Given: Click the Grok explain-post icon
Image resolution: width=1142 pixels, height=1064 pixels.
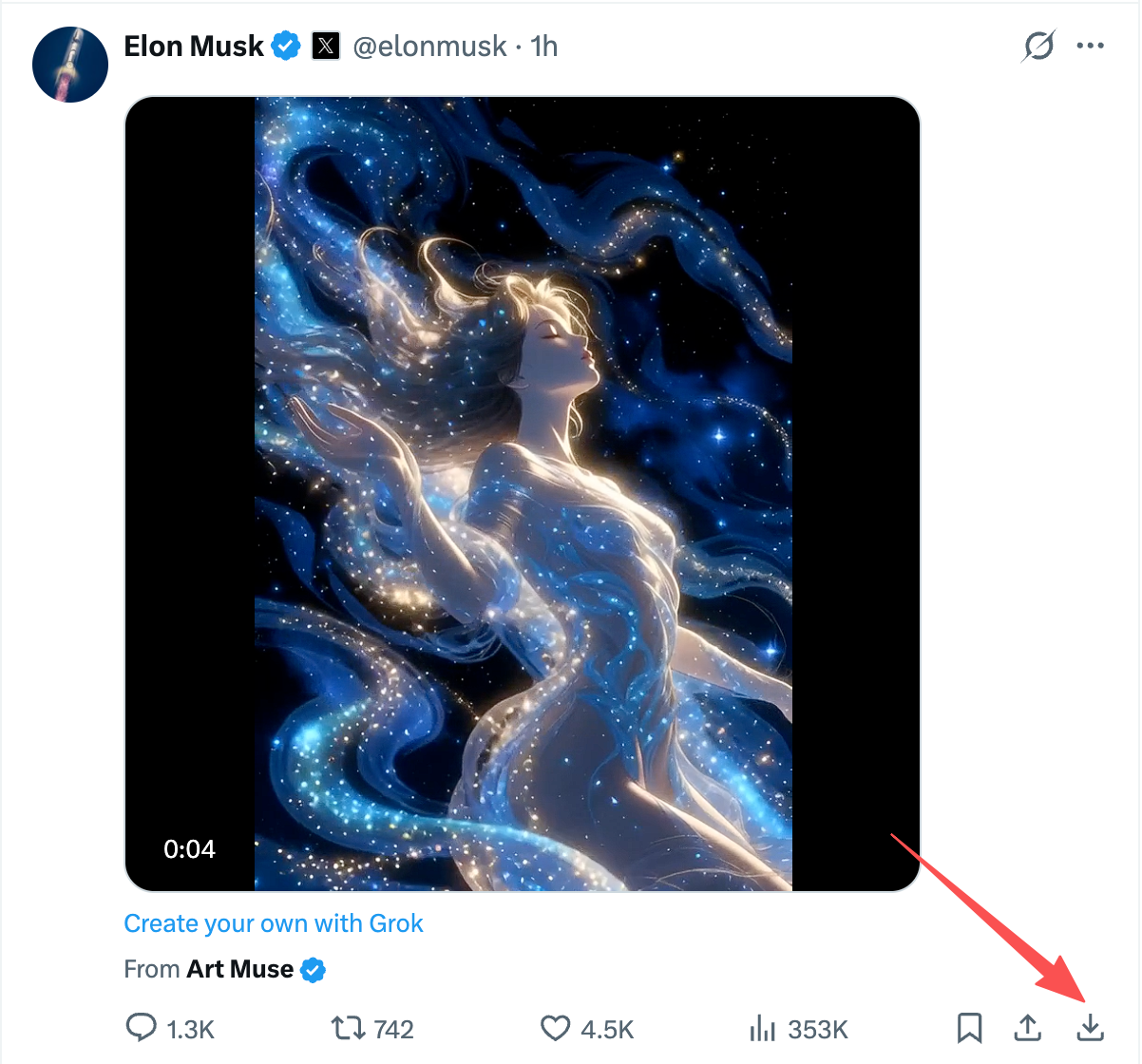Looking at the screenshot, I should tap(1038, 46).
